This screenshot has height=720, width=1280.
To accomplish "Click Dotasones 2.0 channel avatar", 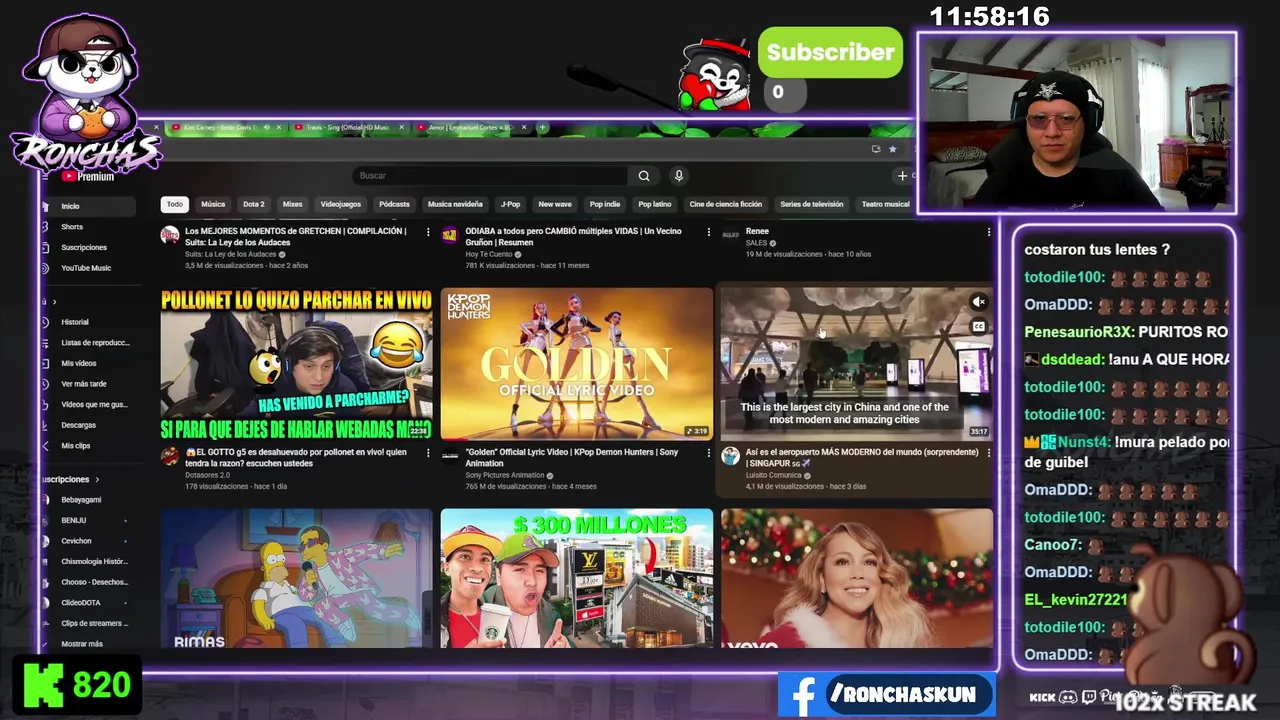I will [x=170, y=457].
